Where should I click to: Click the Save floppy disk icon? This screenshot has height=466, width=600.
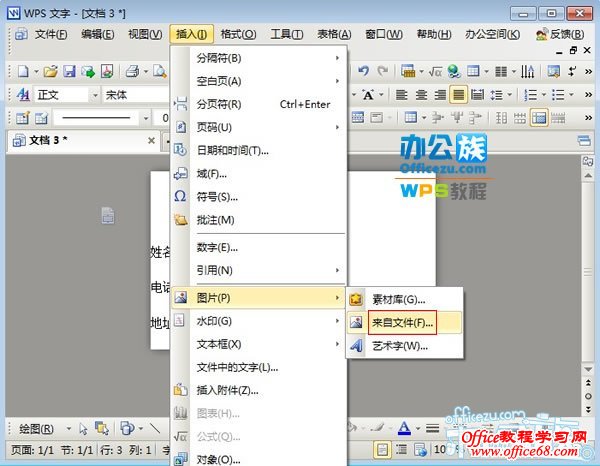(69, 71)
